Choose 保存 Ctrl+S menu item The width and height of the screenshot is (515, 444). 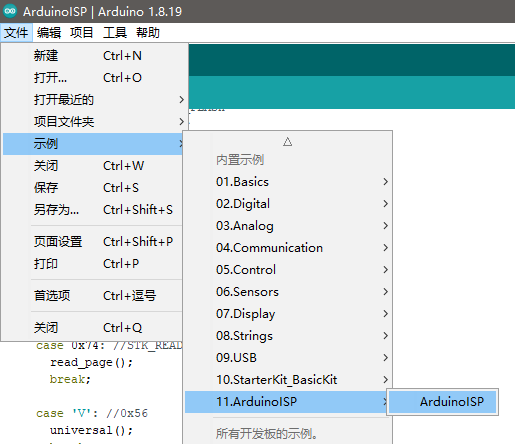pos(93,188)
